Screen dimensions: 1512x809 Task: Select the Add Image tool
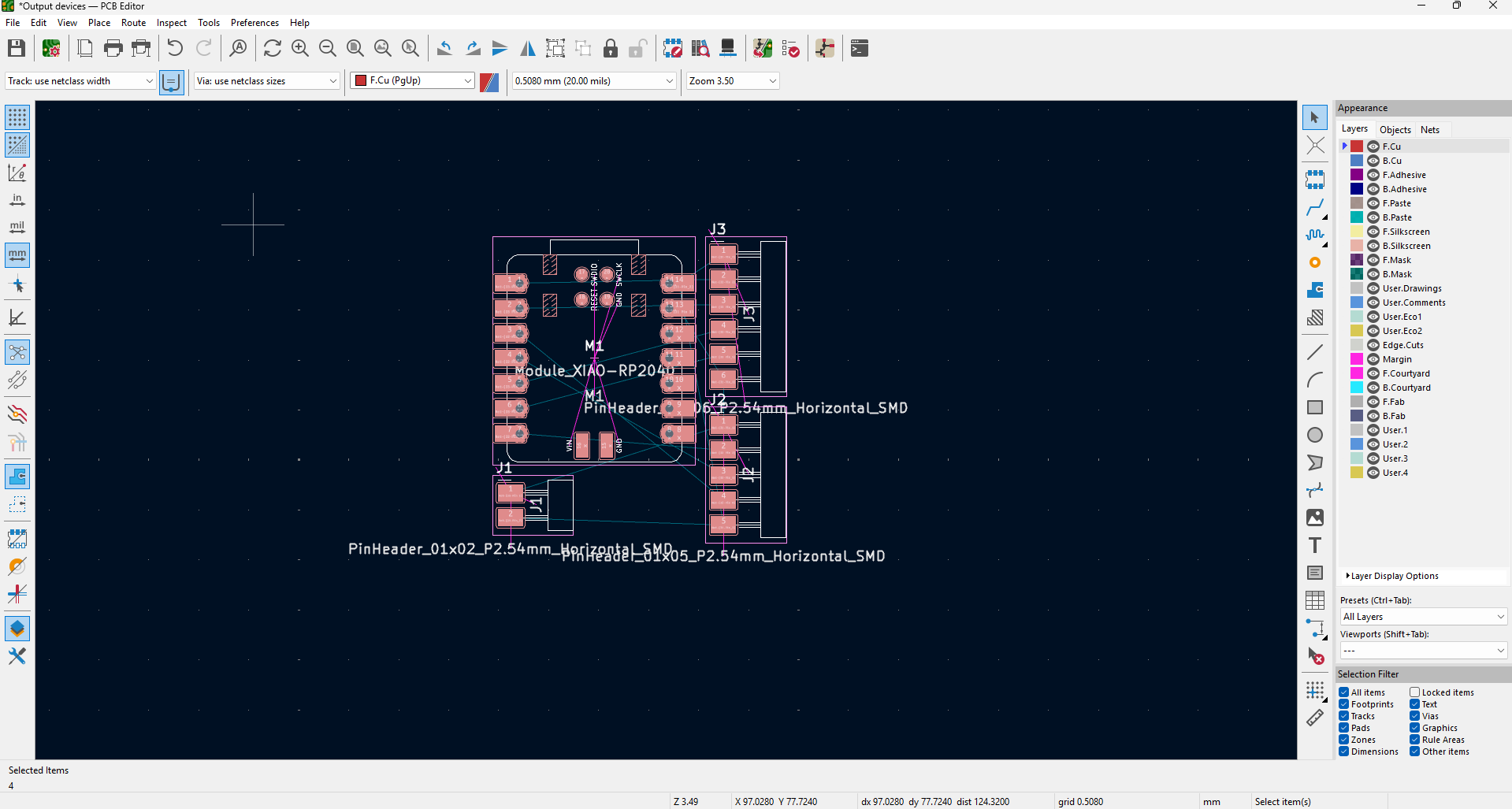point(1315,518)
